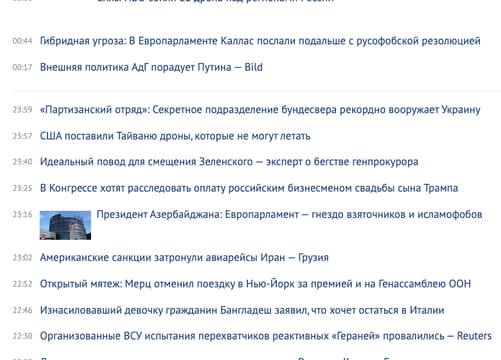Open article 'Внешняя политика АдГ порадует Путина — Bild'
Image resolution: width=501 pixels, height=360 pixels.
[x=151, y=67]
